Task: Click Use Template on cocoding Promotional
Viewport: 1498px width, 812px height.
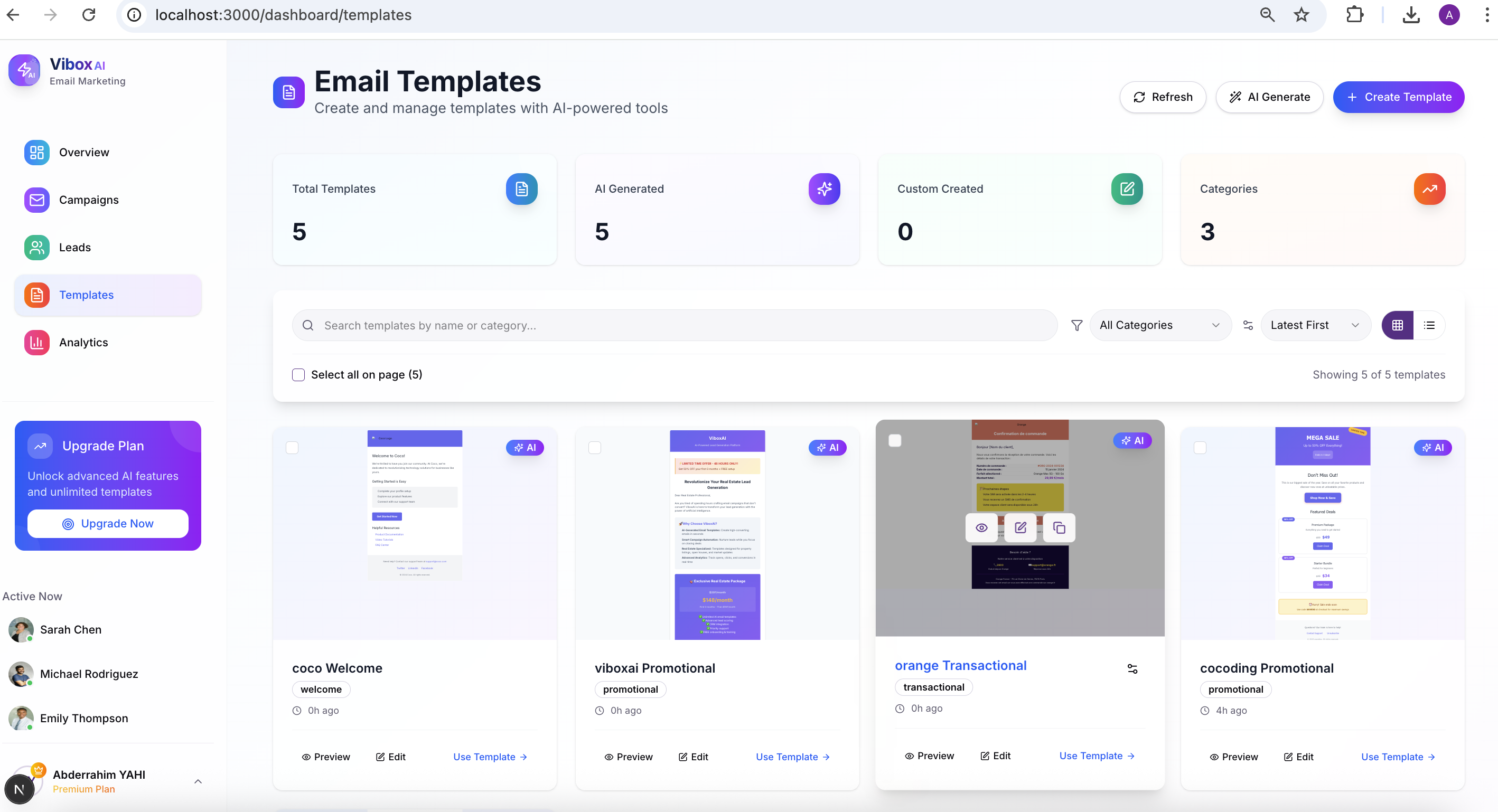Action: (x=1398, y=757)
